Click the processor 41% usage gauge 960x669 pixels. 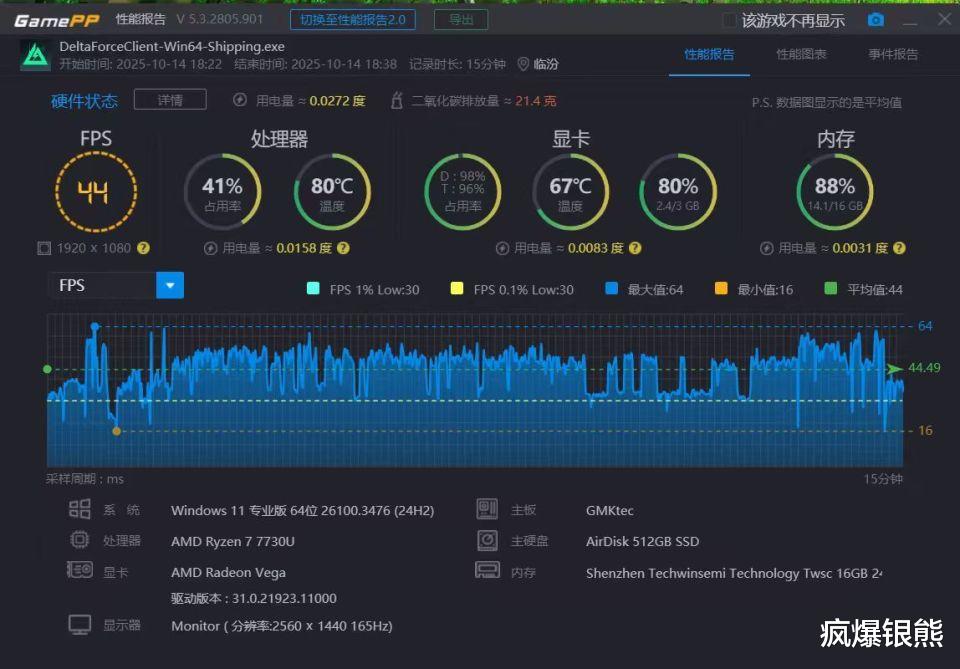coord(222,192)
